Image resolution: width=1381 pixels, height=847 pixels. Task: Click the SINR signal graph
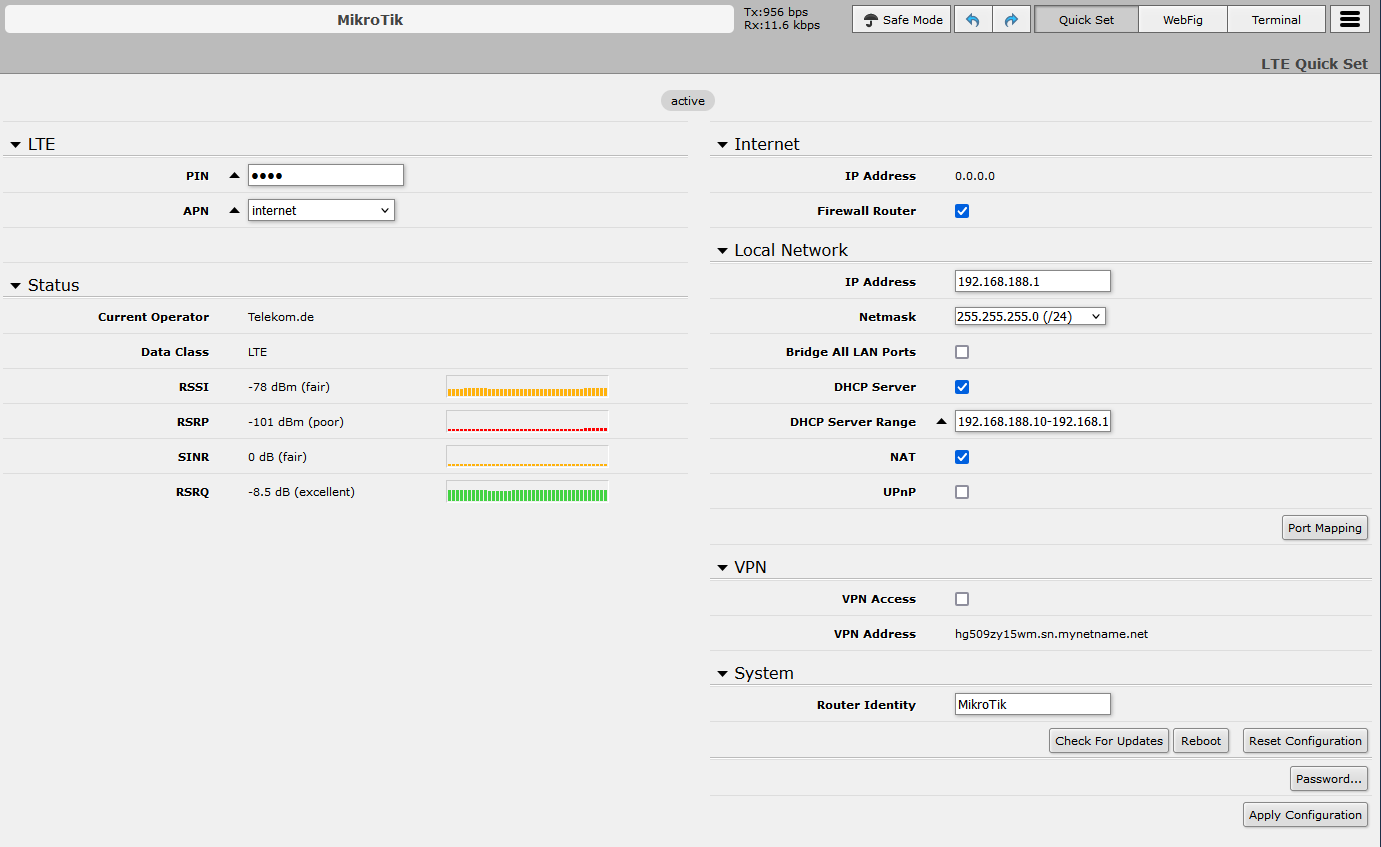pyautogui.click(x=527, y=457)
